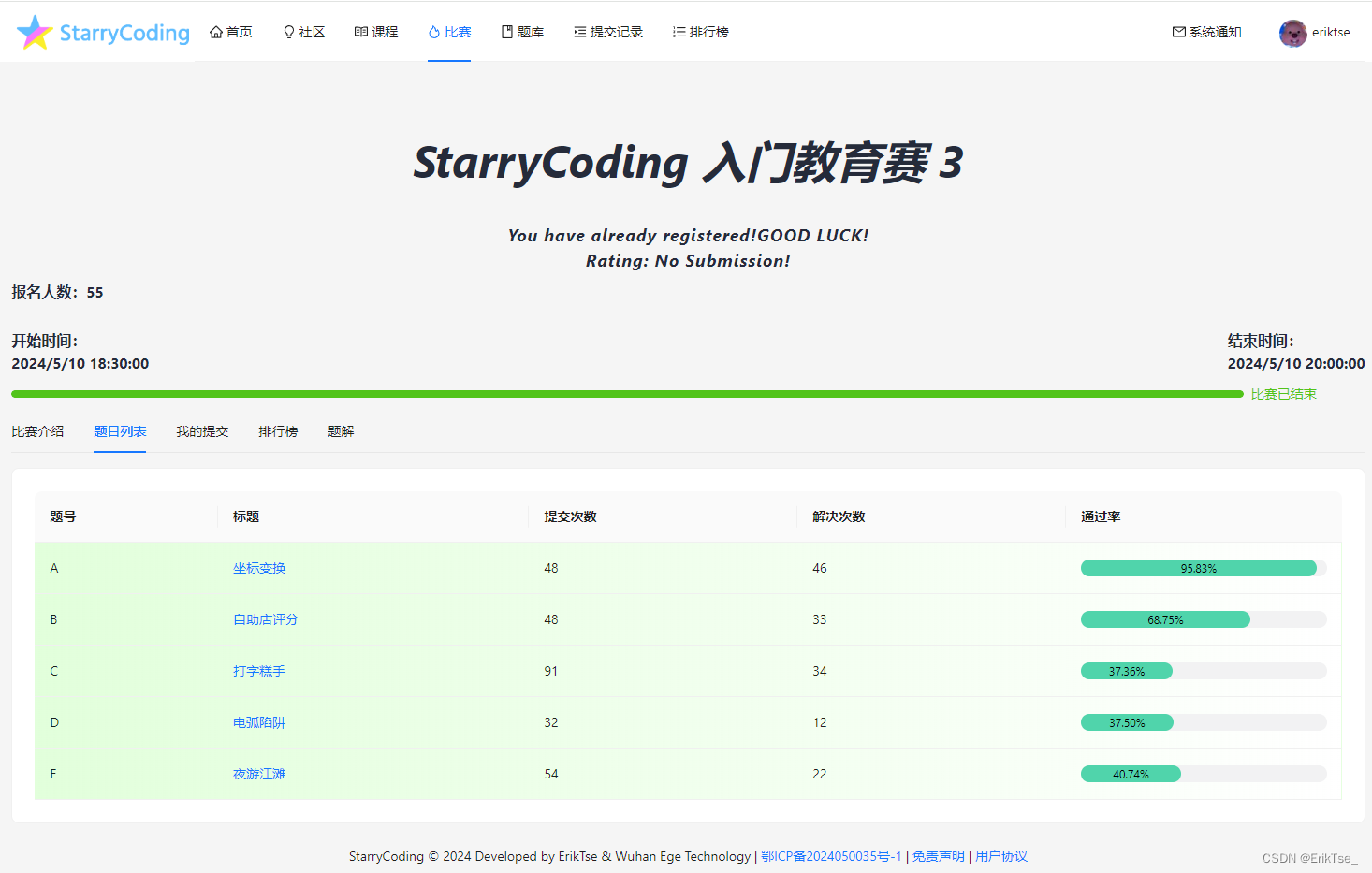
Task: Open the 提交记录 menu item
Action: (608, 32)
